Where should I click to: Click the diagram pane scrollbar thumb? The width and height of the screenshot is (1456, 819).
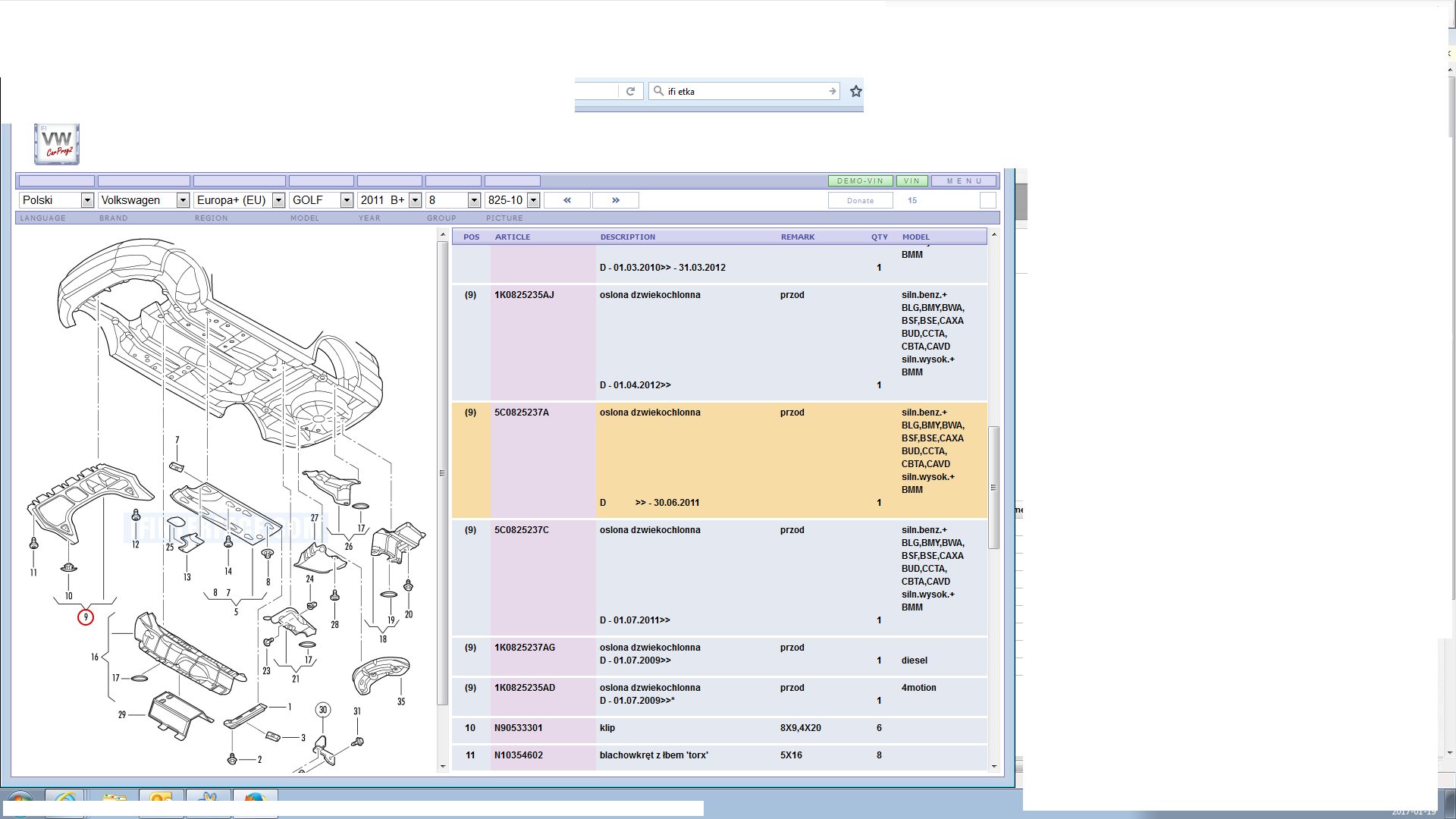443,473
